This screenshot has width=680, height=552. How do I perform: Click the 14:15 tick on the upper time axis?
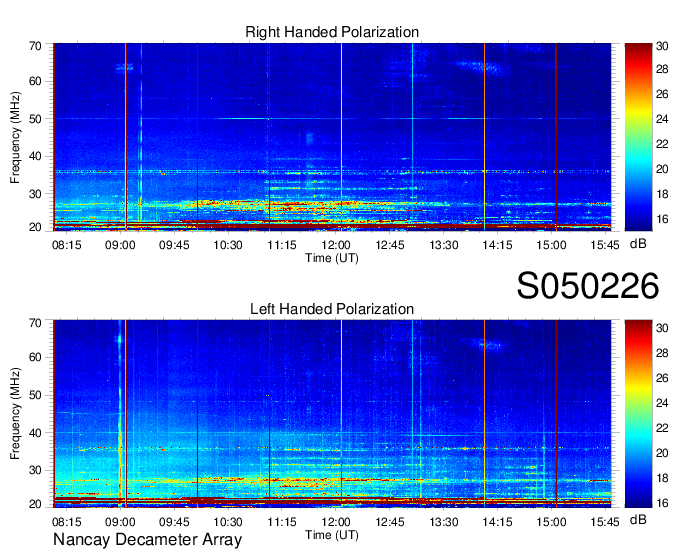click(497, 245)
